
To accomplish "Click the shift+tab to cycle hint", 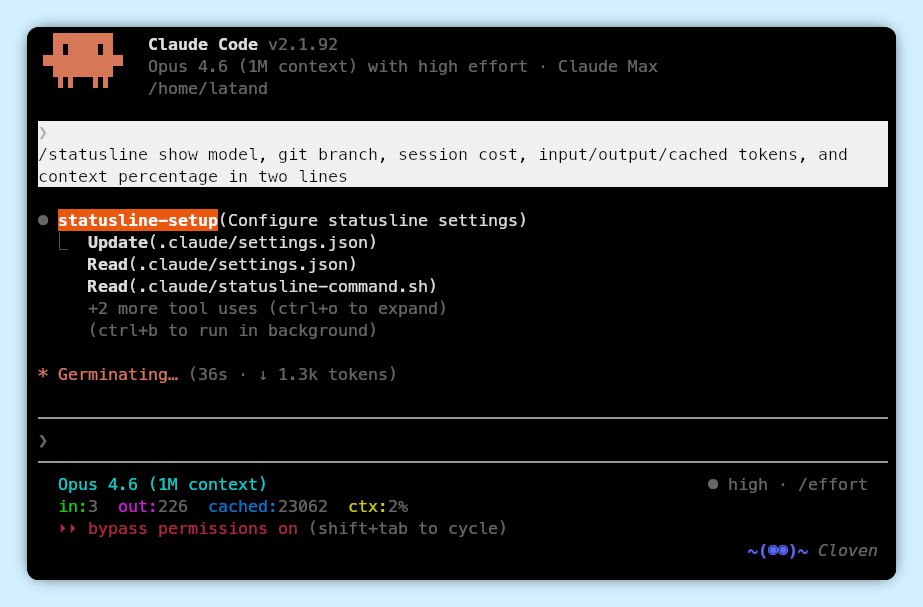I will click(407, 528).
